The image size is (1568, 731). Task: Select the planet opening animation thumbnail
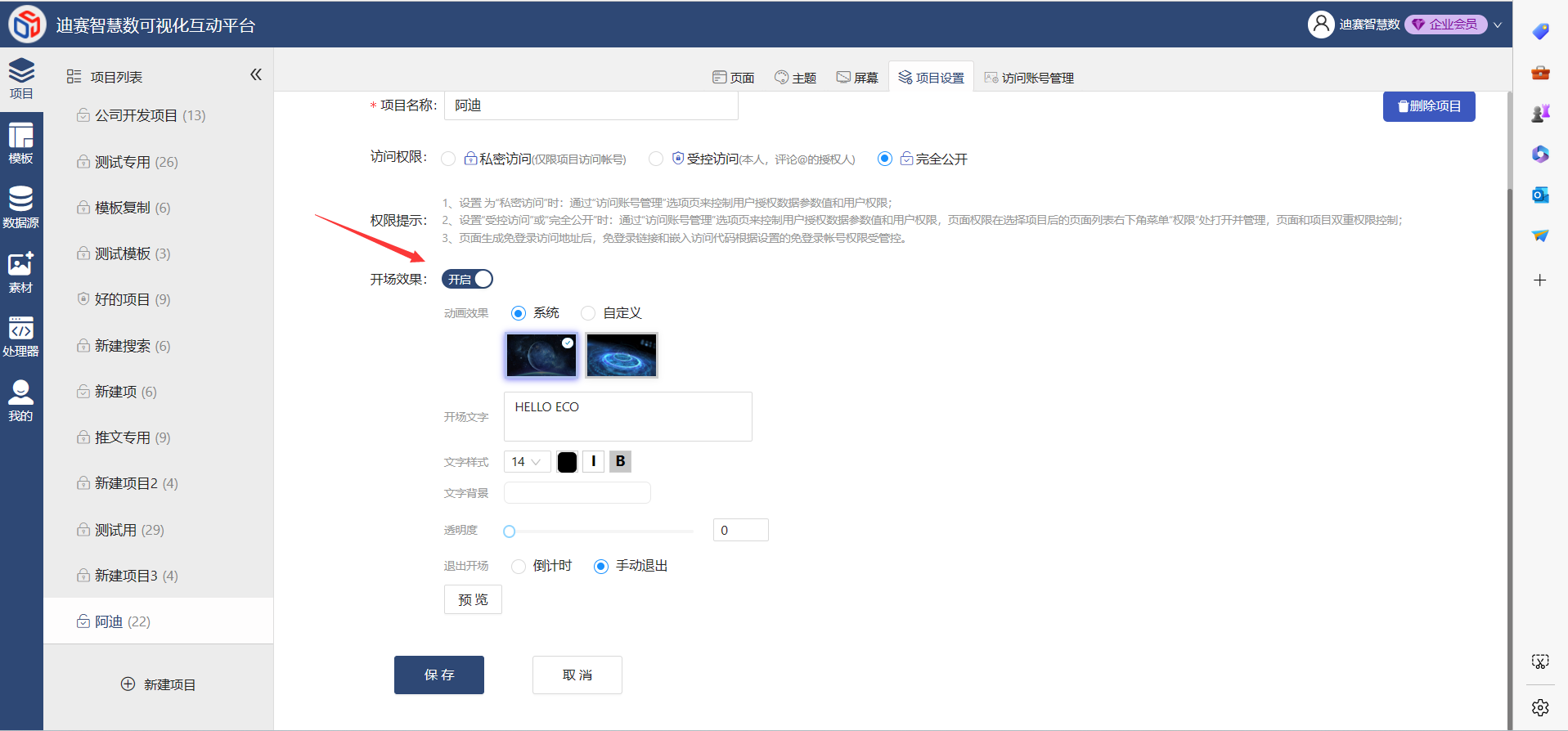(541, 355)
